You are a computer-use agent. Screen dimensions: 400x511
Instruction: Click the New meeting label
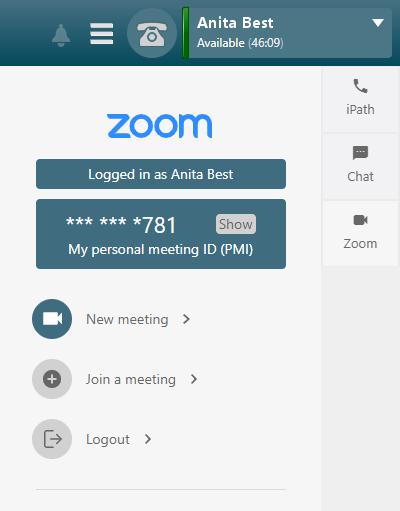point(127,319)
